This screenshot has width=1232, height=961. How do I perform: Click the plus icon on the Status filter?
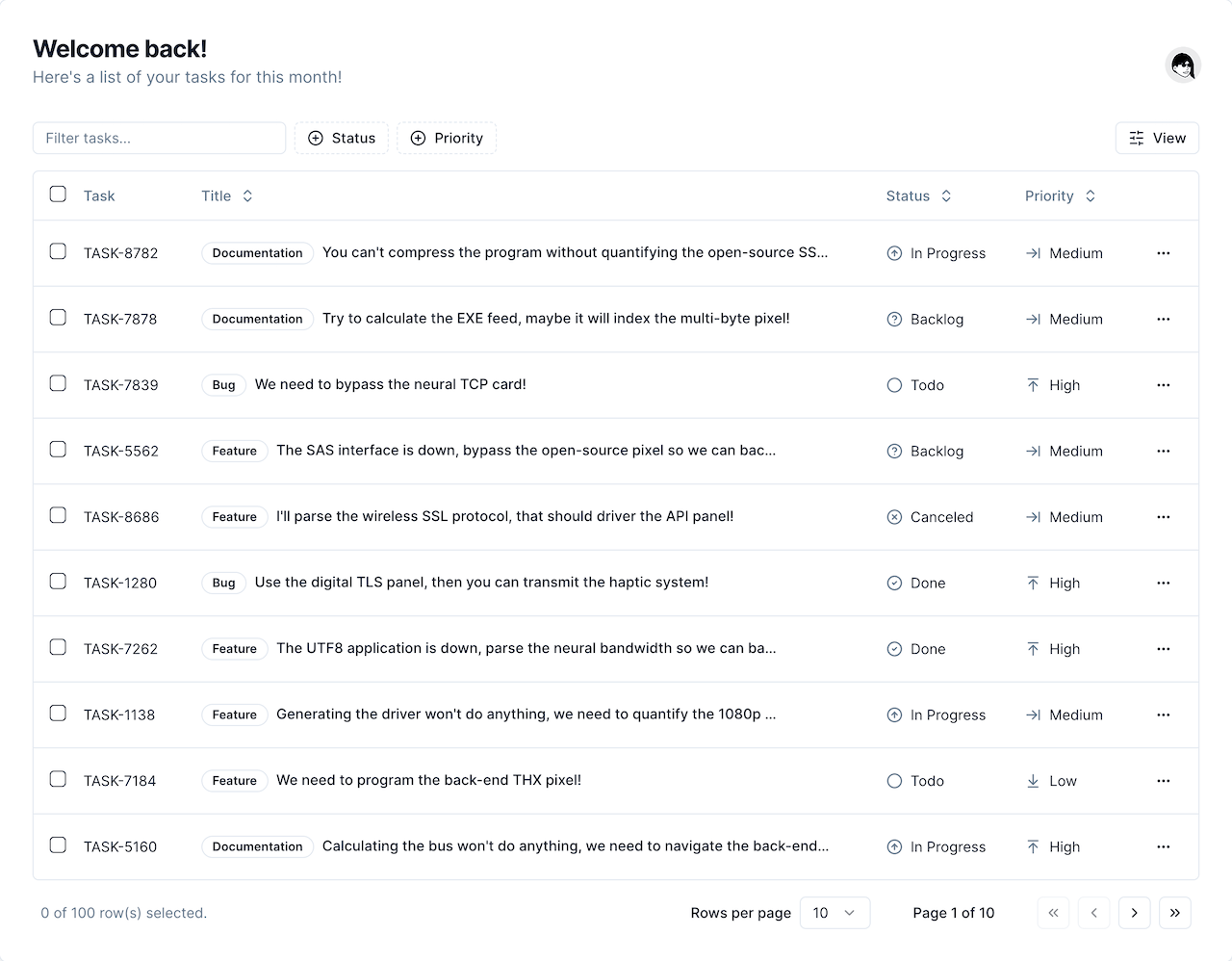pos(315,138)
